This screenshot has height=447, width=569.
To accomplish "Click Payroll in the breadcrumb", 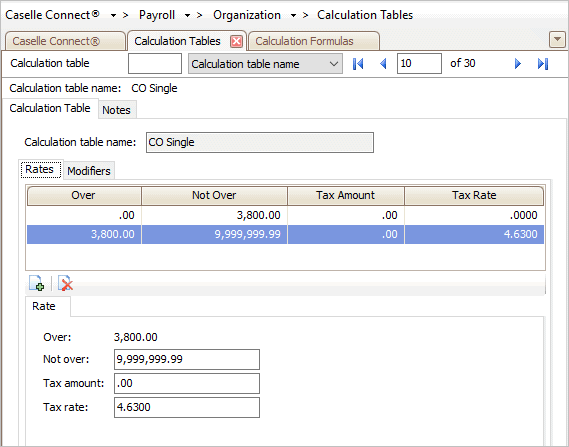I will point(157,15).
